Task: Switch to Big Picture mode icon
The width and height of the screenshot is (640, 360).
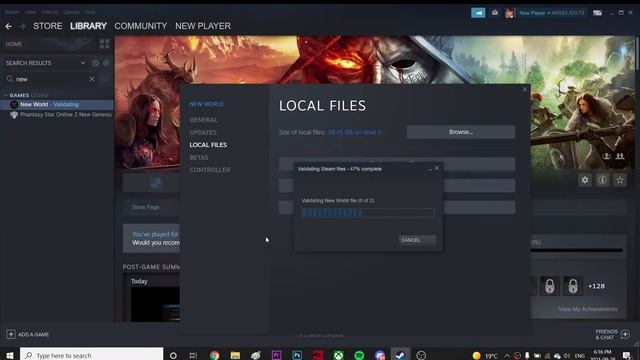Action: point(598,13)
